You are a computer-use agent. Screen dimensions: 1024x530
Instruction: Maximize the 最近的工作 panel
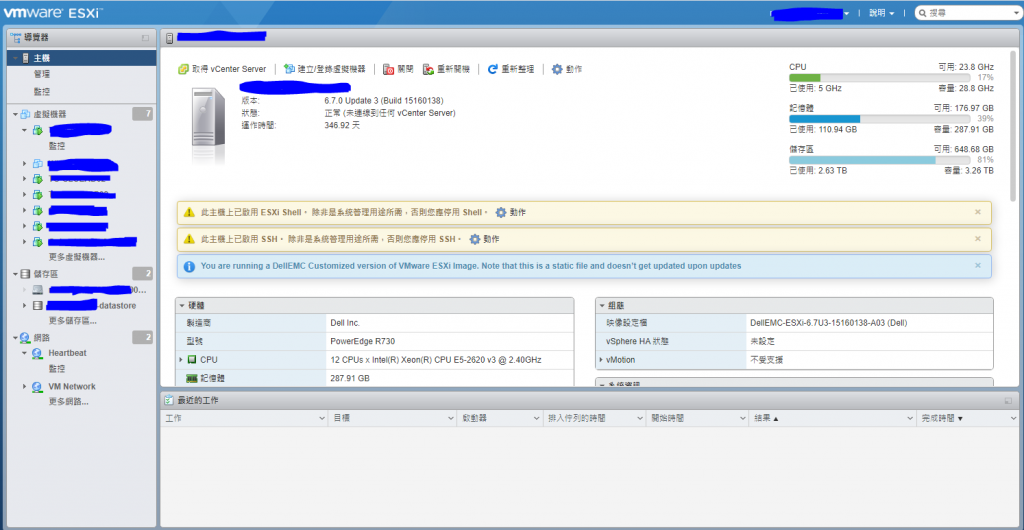point(1007,400)
